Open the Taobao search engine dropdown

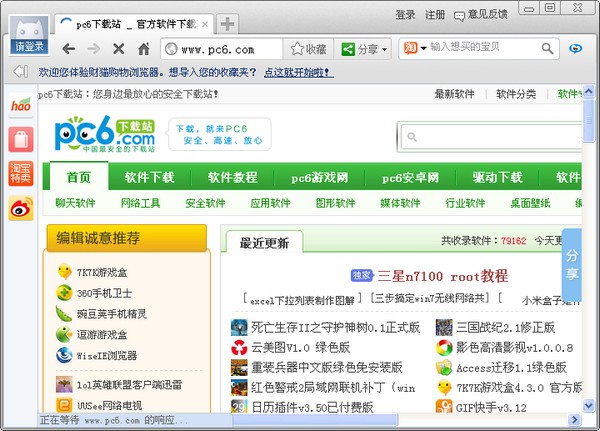(423, 48)
